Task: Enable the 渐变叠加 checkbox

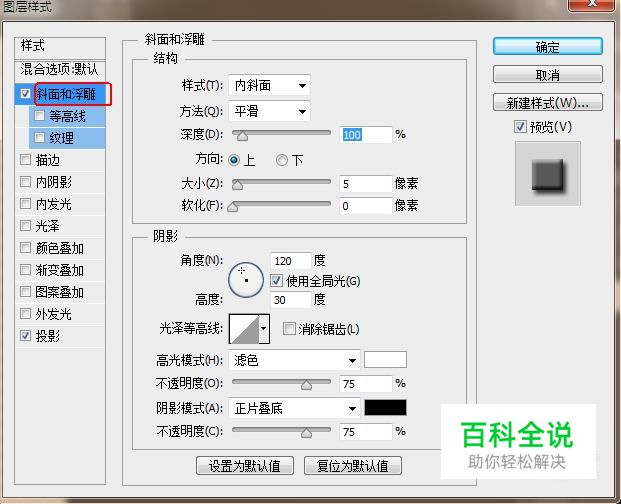Action: [25, 270]
